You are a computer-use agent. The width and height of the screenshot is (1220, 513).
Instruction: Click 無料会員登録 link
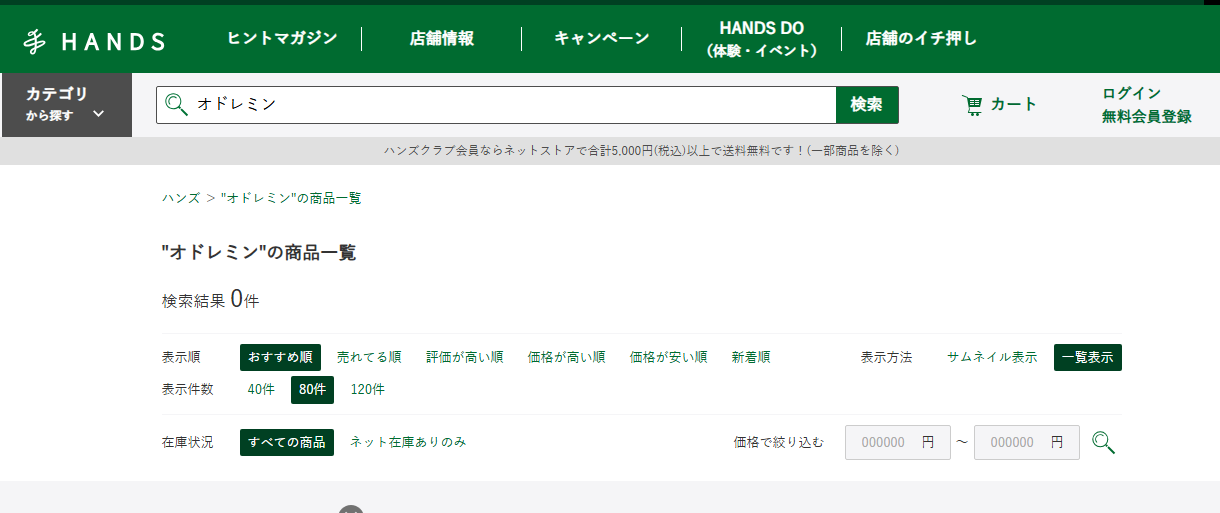tap(1147, 116)
